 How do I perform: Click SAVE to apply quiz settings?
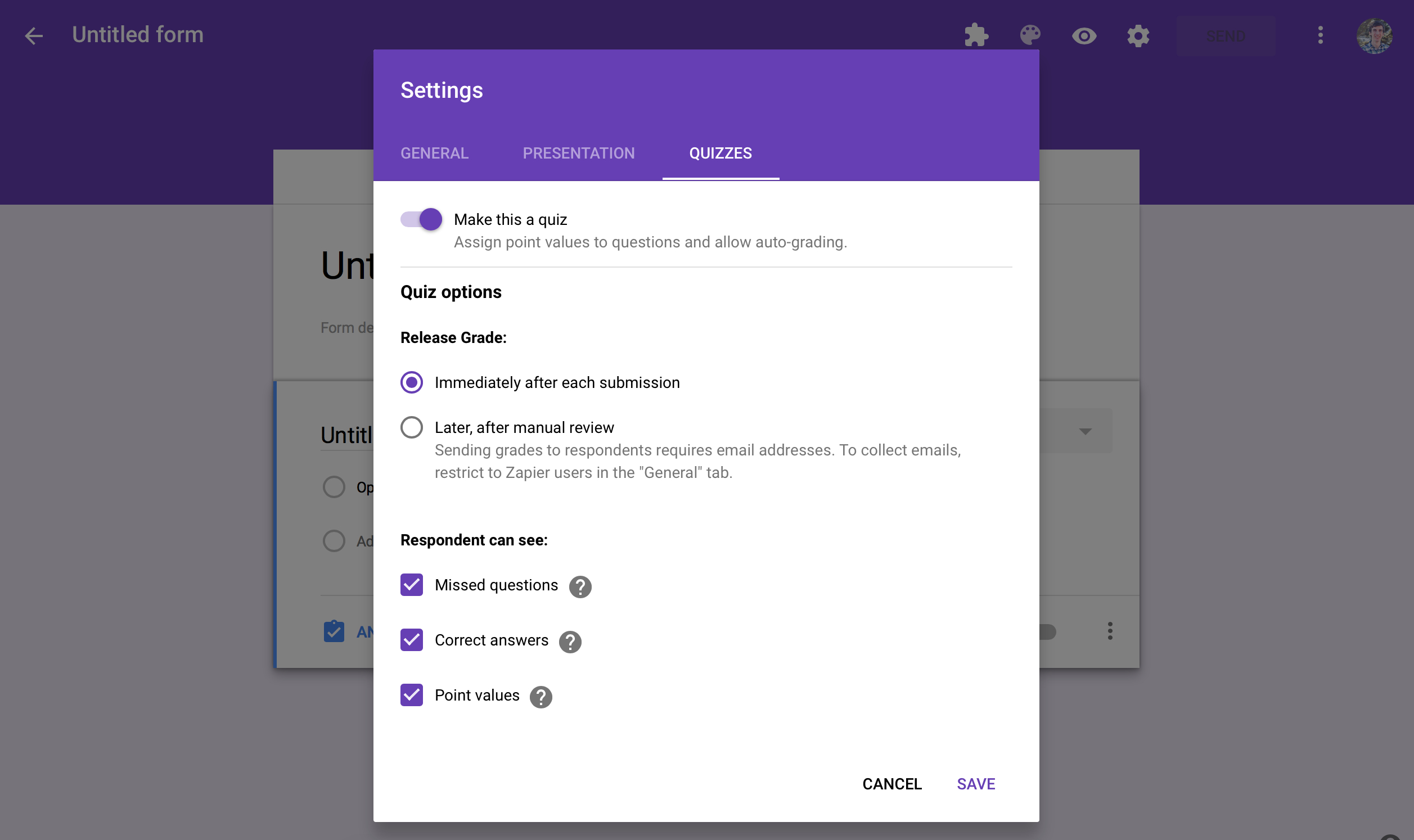[975, 783]
